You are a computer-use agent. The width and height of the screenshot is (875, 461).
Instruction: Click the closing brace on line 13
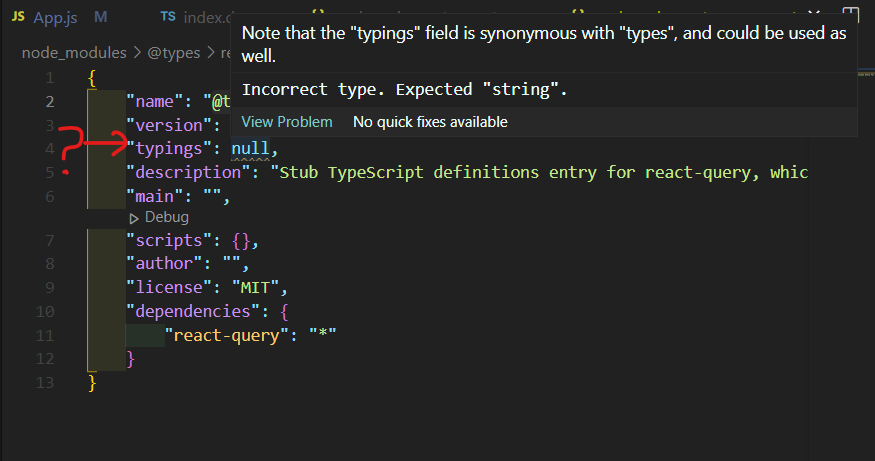(92, 383)
